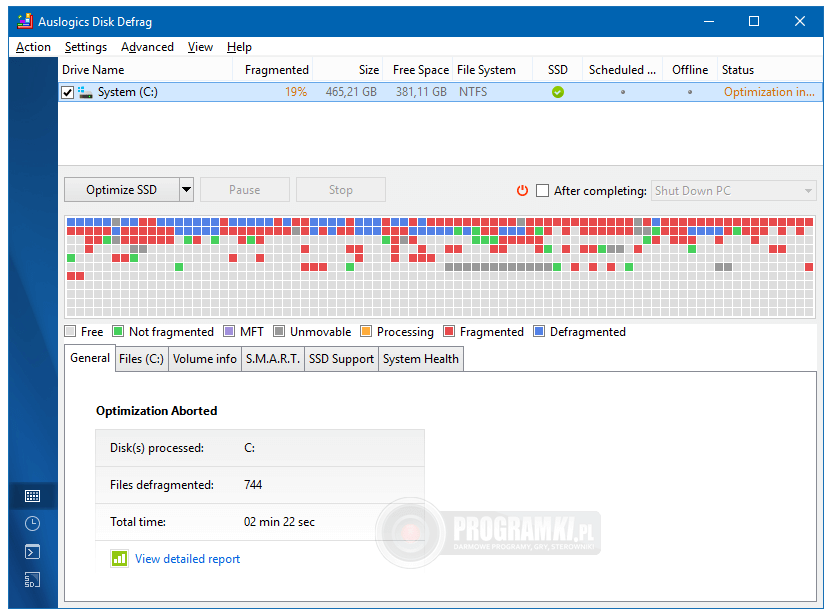The image size is (833, 616).
Task: Sort by the Size column header
Action: (x=347, y=70)
